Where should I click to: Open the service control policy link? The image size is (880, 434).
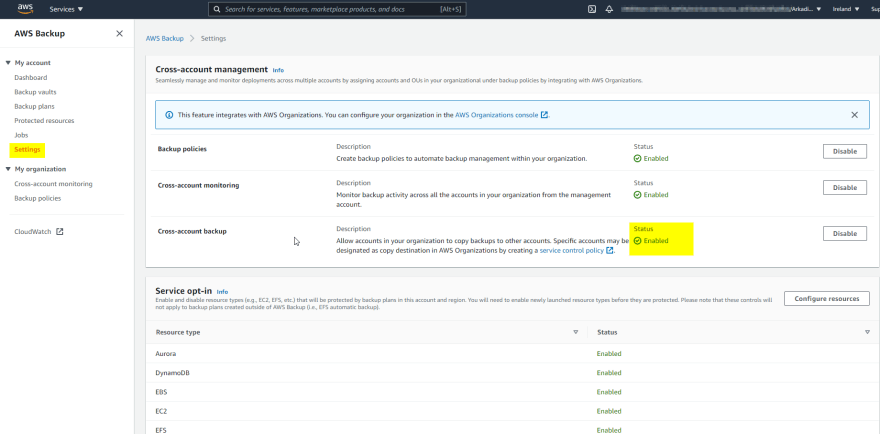576,250
